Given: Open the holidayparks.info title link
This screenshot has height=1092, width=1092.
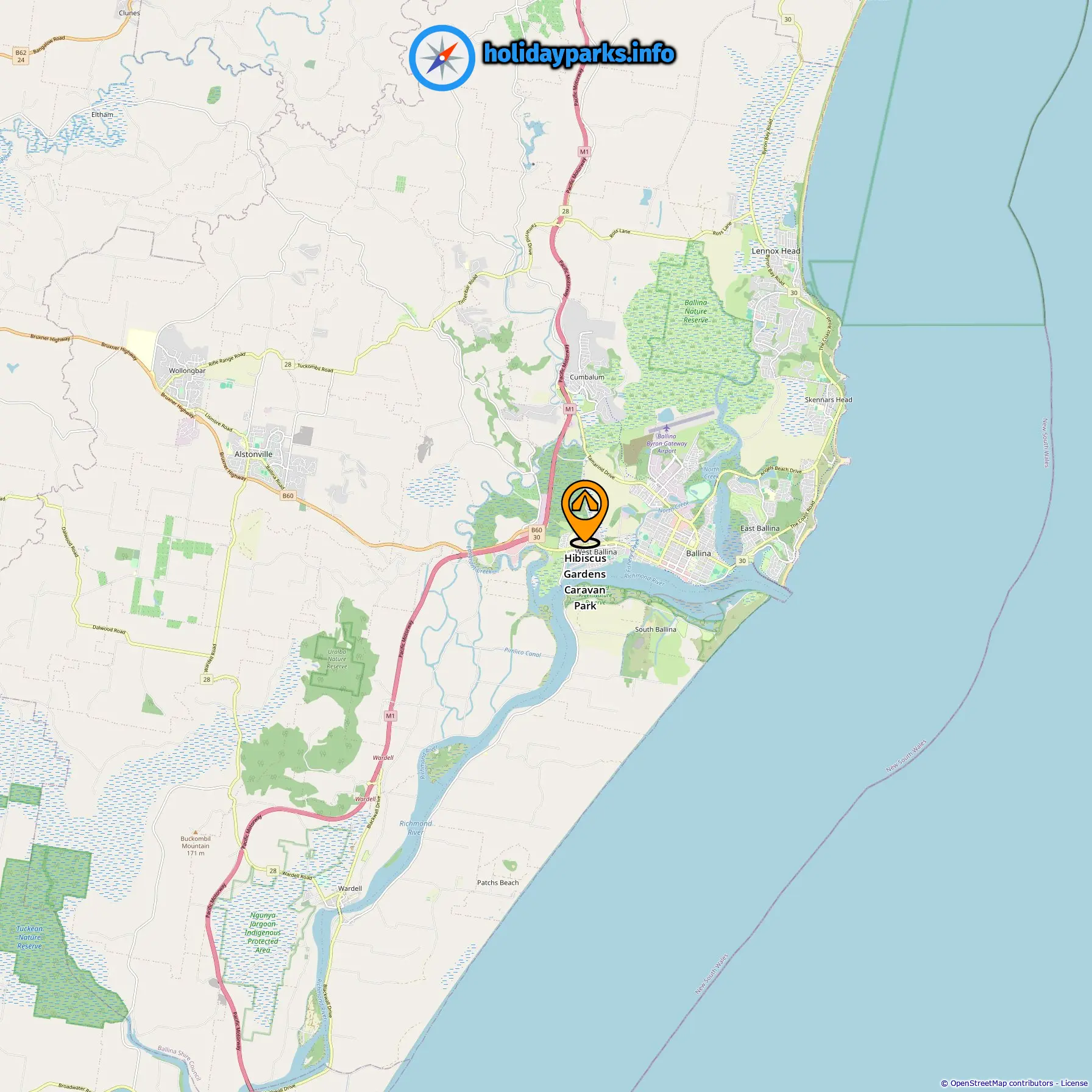Looking at the screenshot, I should [579, 54].
